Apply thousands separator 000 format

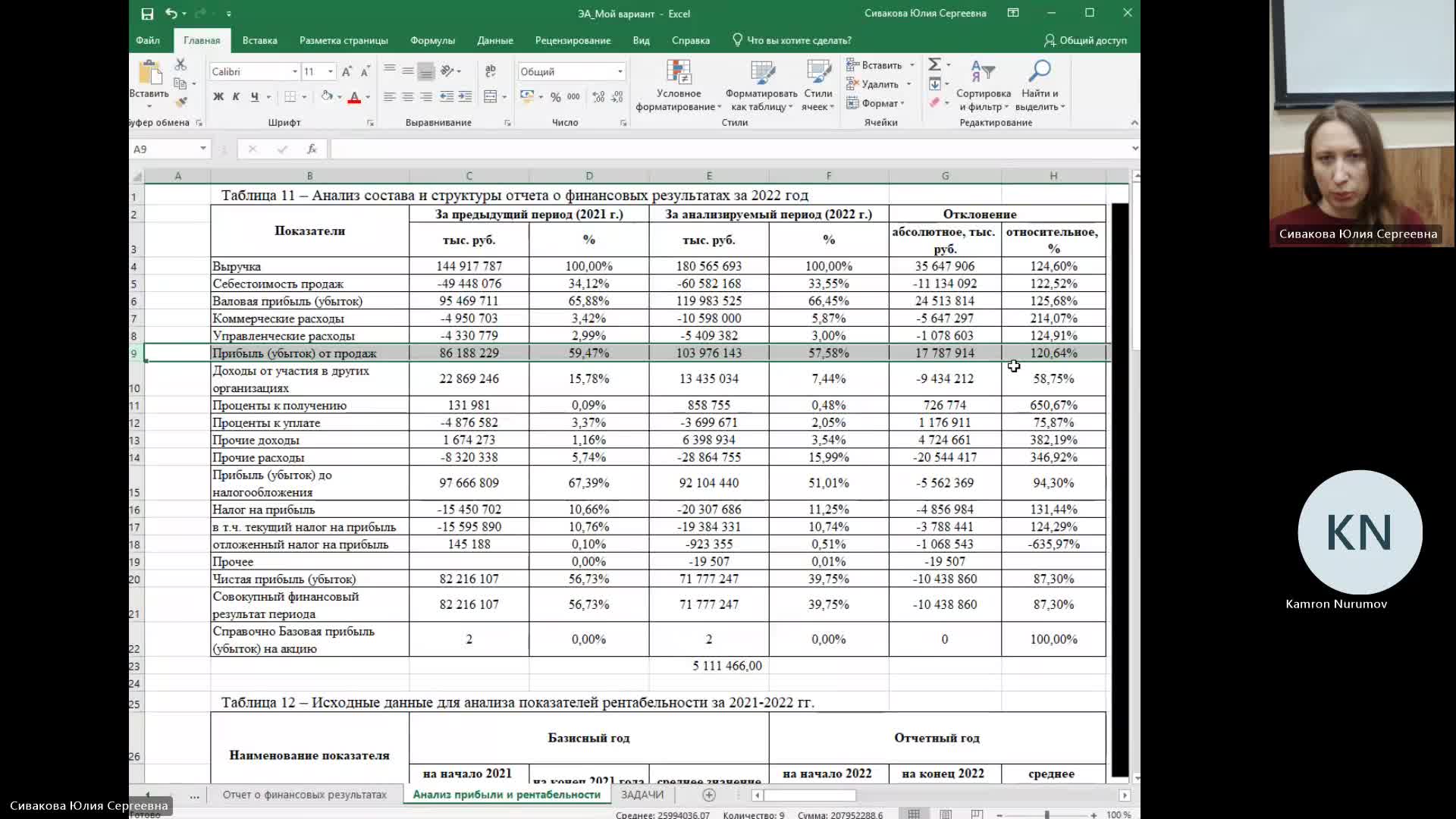tap(574, 96)
